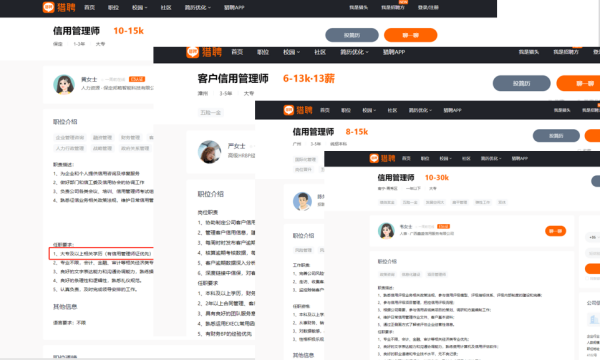Screen dimensions: 600x360
Task: Open 职位 in the 6-13k page navbar
Action: (263, 52)
